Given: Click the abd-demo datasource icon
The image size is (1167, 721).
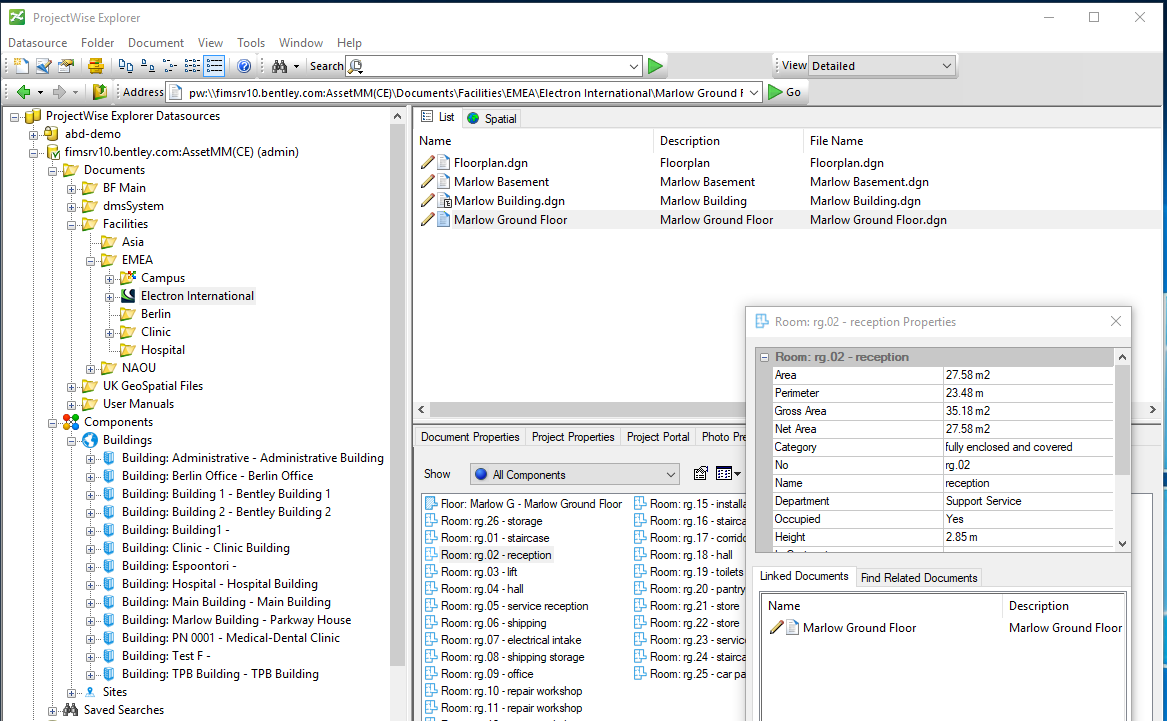Looking at the screenshot, I should 51,134.
